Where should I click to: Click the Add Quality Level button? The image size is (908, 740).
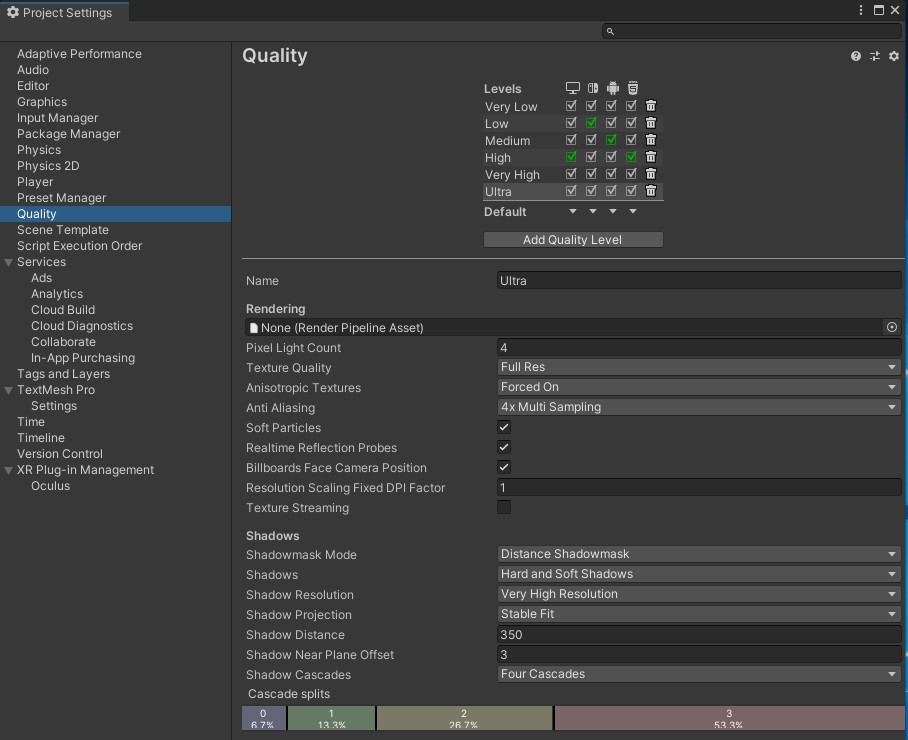[x=572, y=240]
